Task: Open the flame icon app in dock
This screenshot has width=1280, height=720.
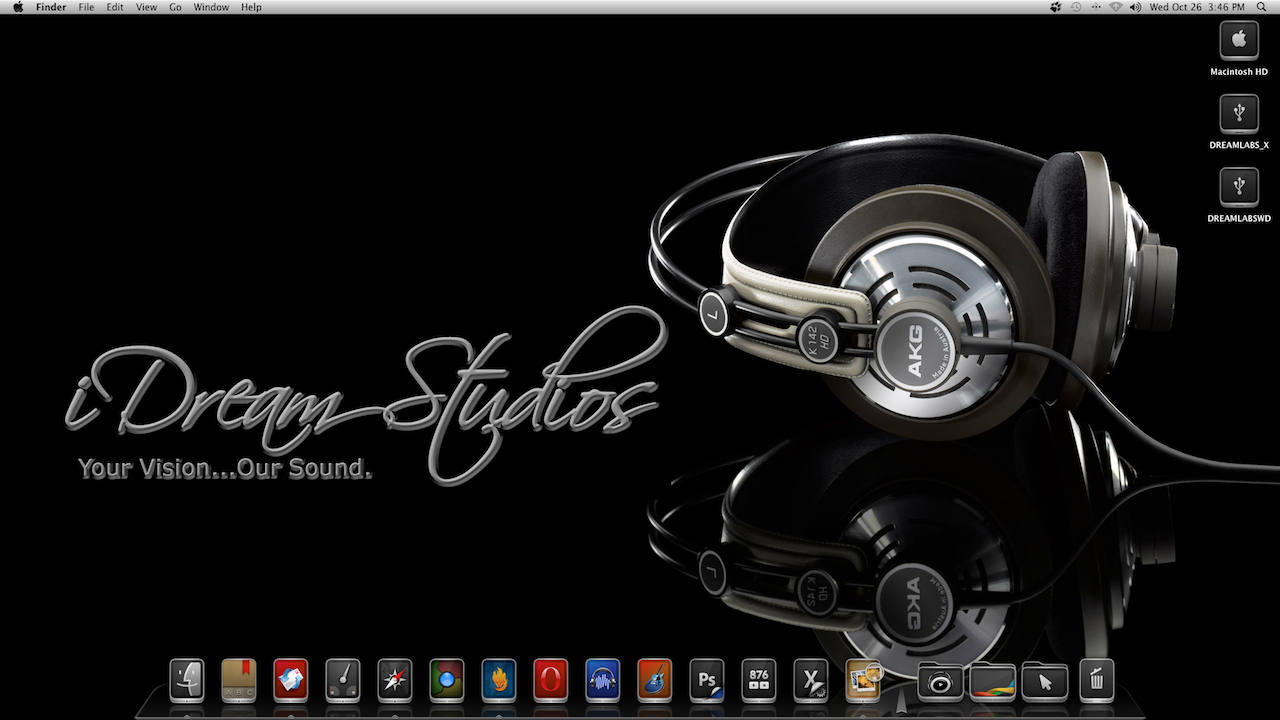Action: 499,680
